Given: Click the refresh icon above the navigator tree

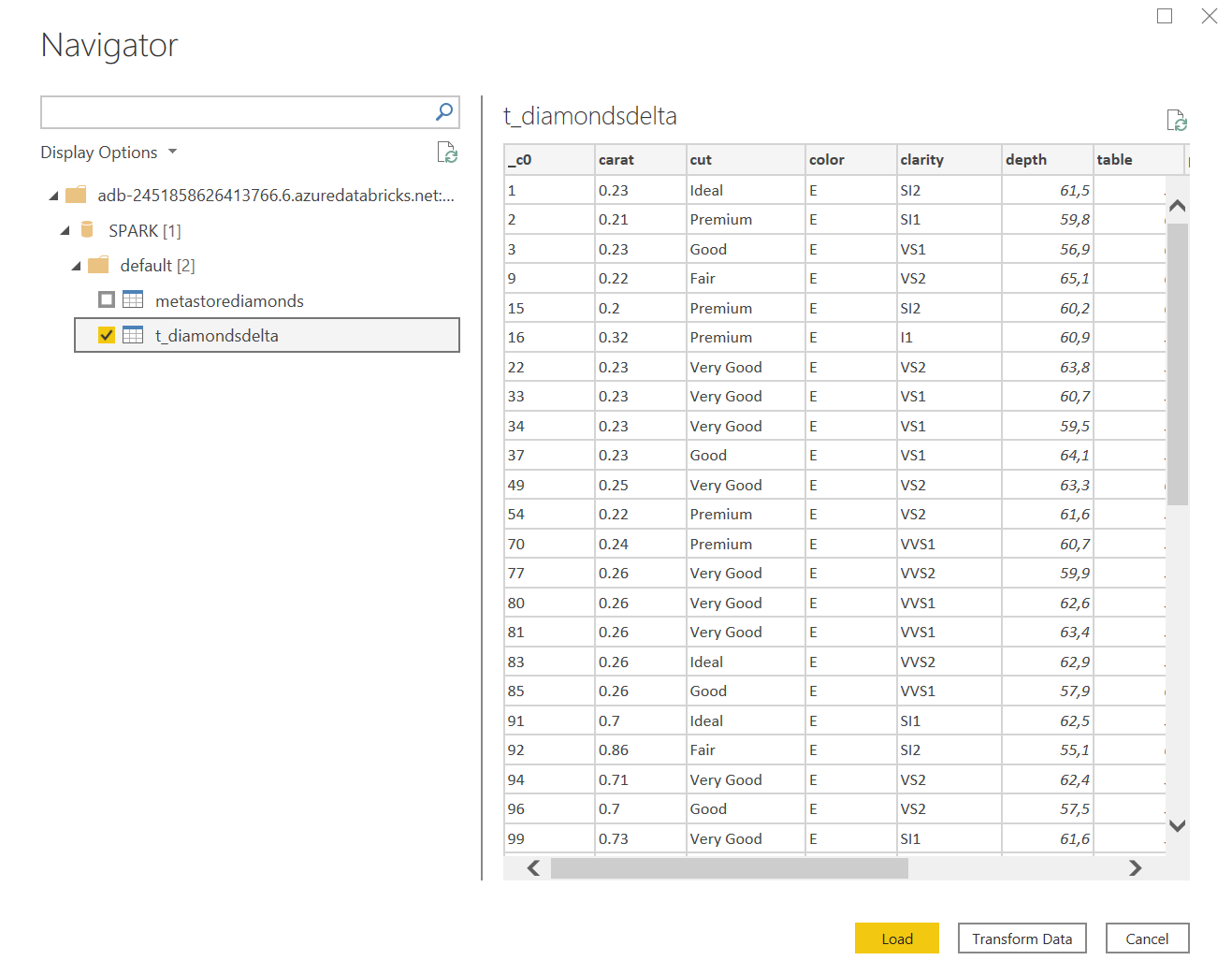Looking at the screenshot, I should pyautogui.click(x=447, y=153).
